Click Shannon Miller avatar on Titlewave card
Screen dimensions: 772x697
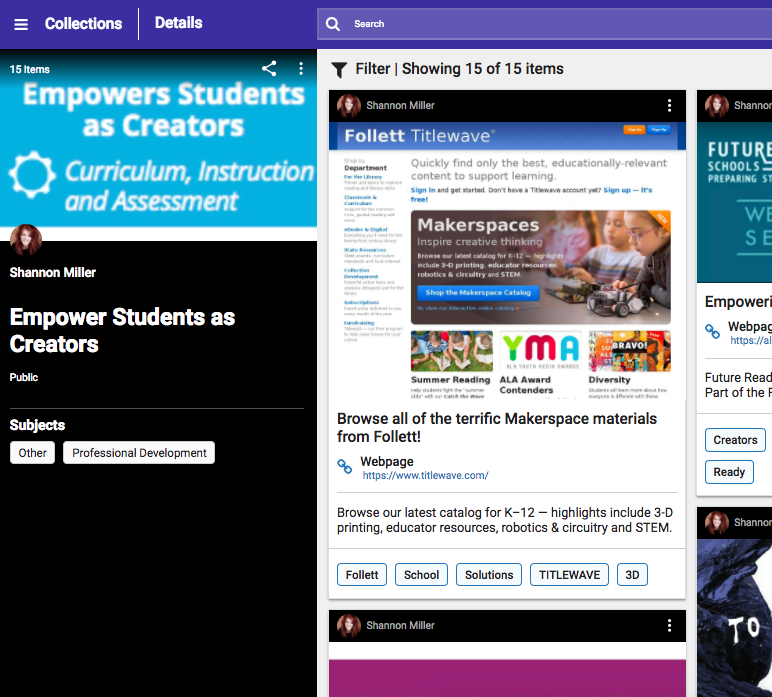pos(349,106)
